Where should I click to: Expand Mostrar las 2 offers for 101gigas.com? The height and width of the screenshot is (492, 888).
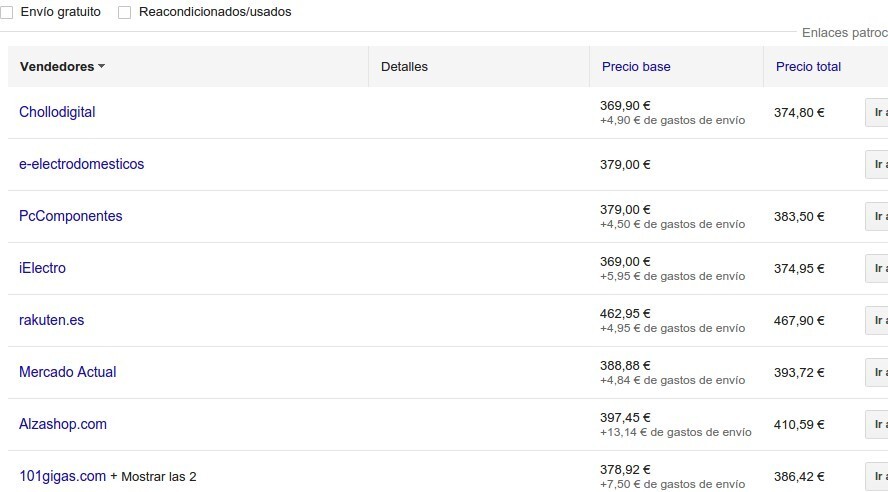(153, 477)
